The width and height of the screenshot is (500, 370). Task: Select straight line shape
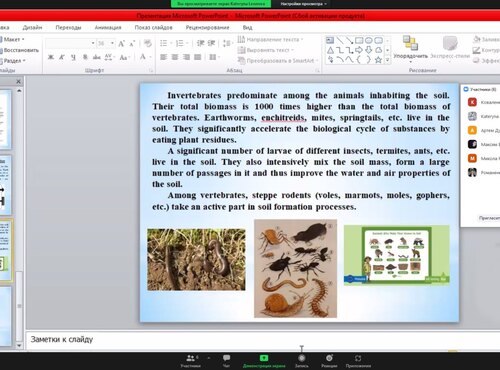[340, 40]
